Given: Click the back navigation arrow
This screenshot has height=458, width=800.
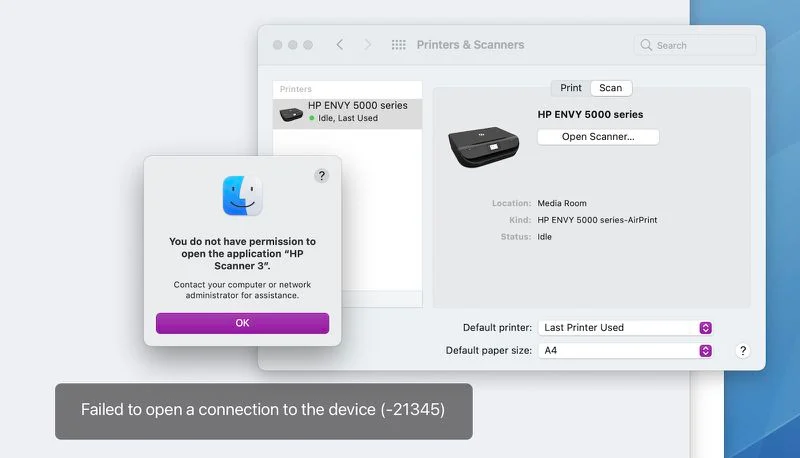Looking at the screenshot, I should click(x=340, y=45).
